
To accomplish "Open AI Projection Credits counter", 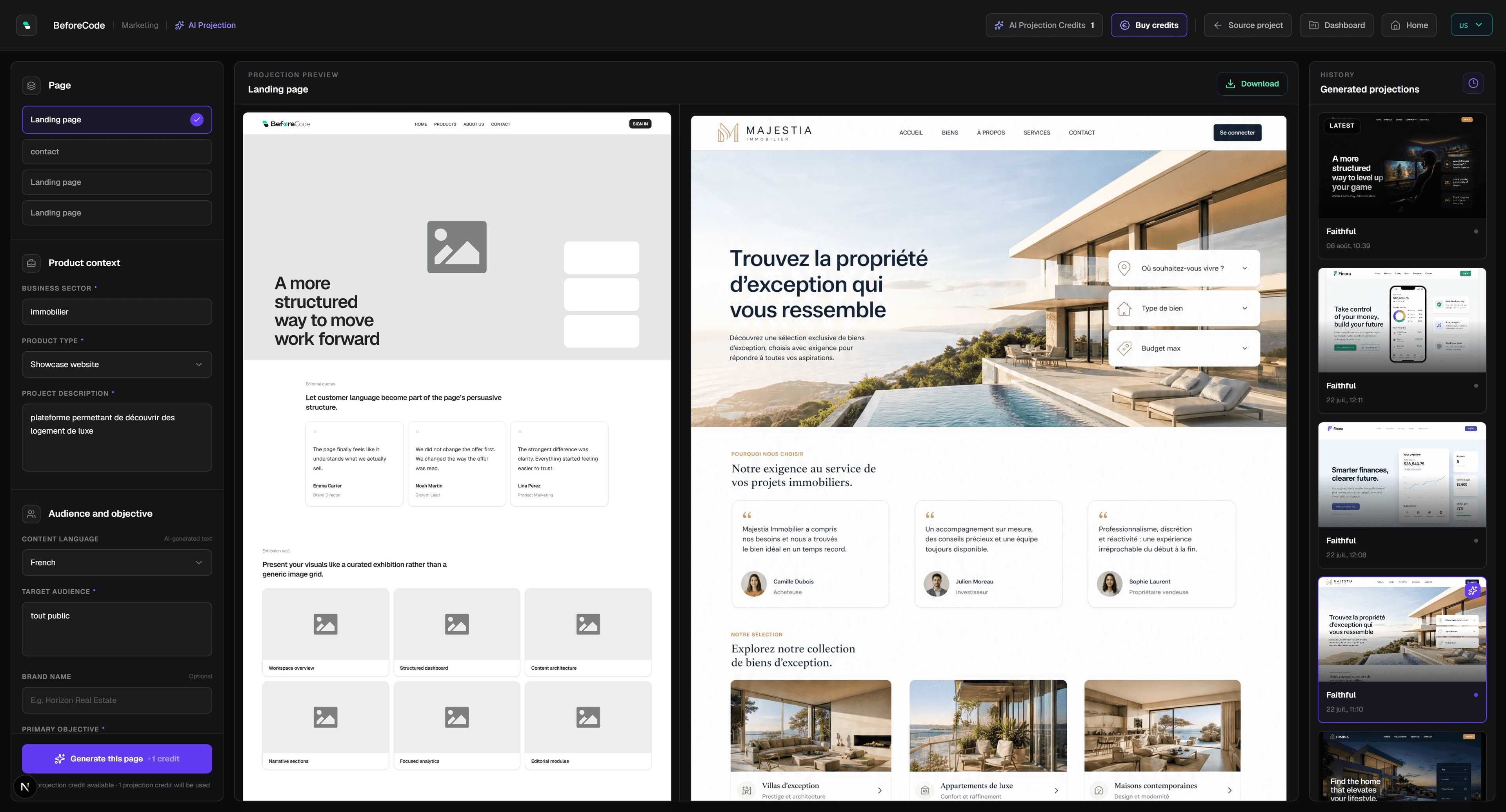I will pos(1044,25).
